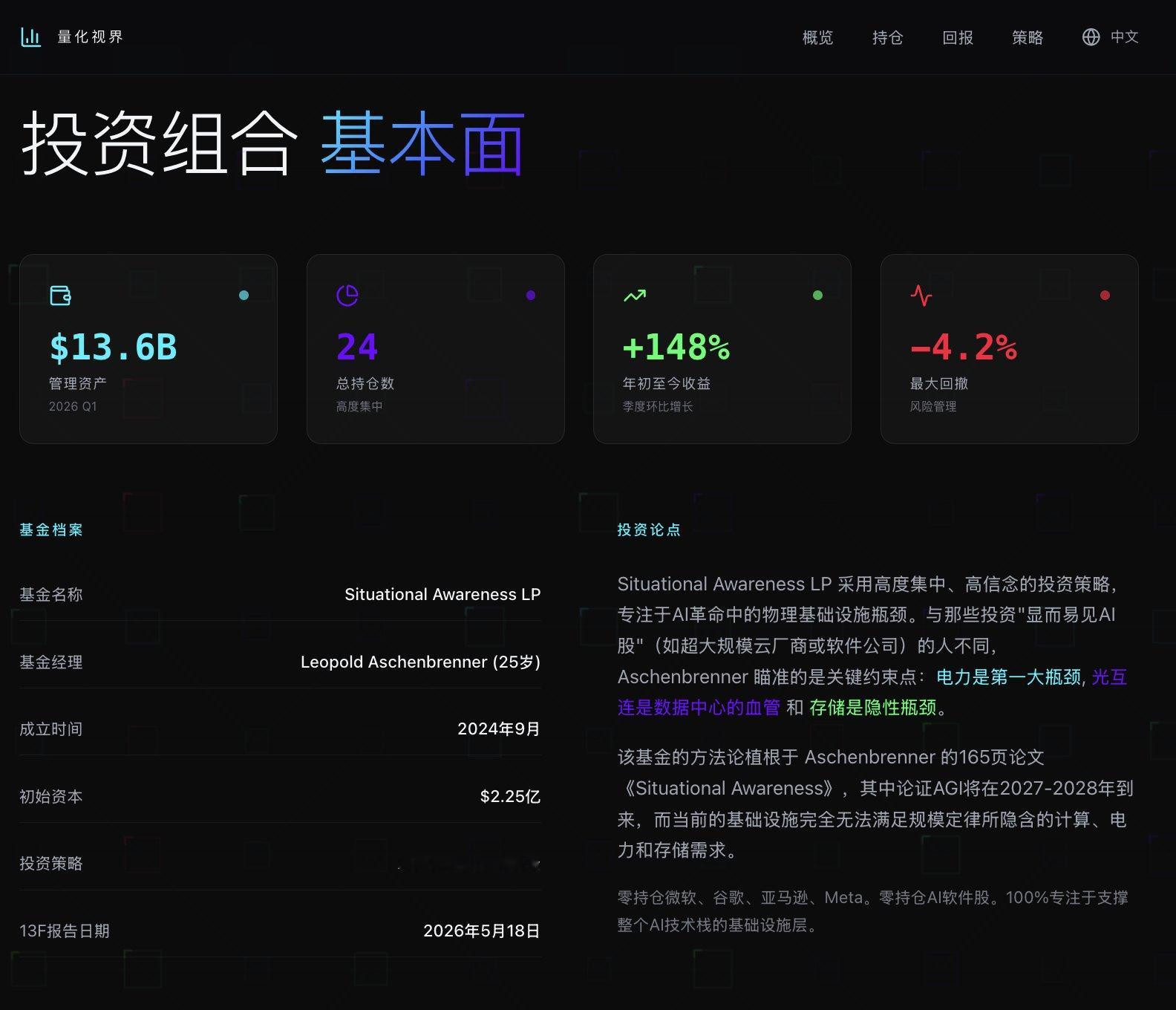
Task: Click the 总持仓数 label
Action: click(x=365, y=383)
